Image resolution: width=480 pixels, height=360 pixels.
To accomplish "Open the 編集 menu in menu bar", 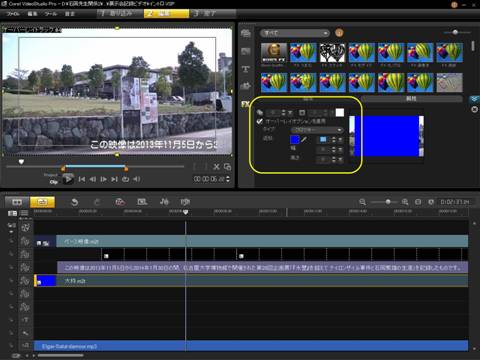I will (32, 14).
